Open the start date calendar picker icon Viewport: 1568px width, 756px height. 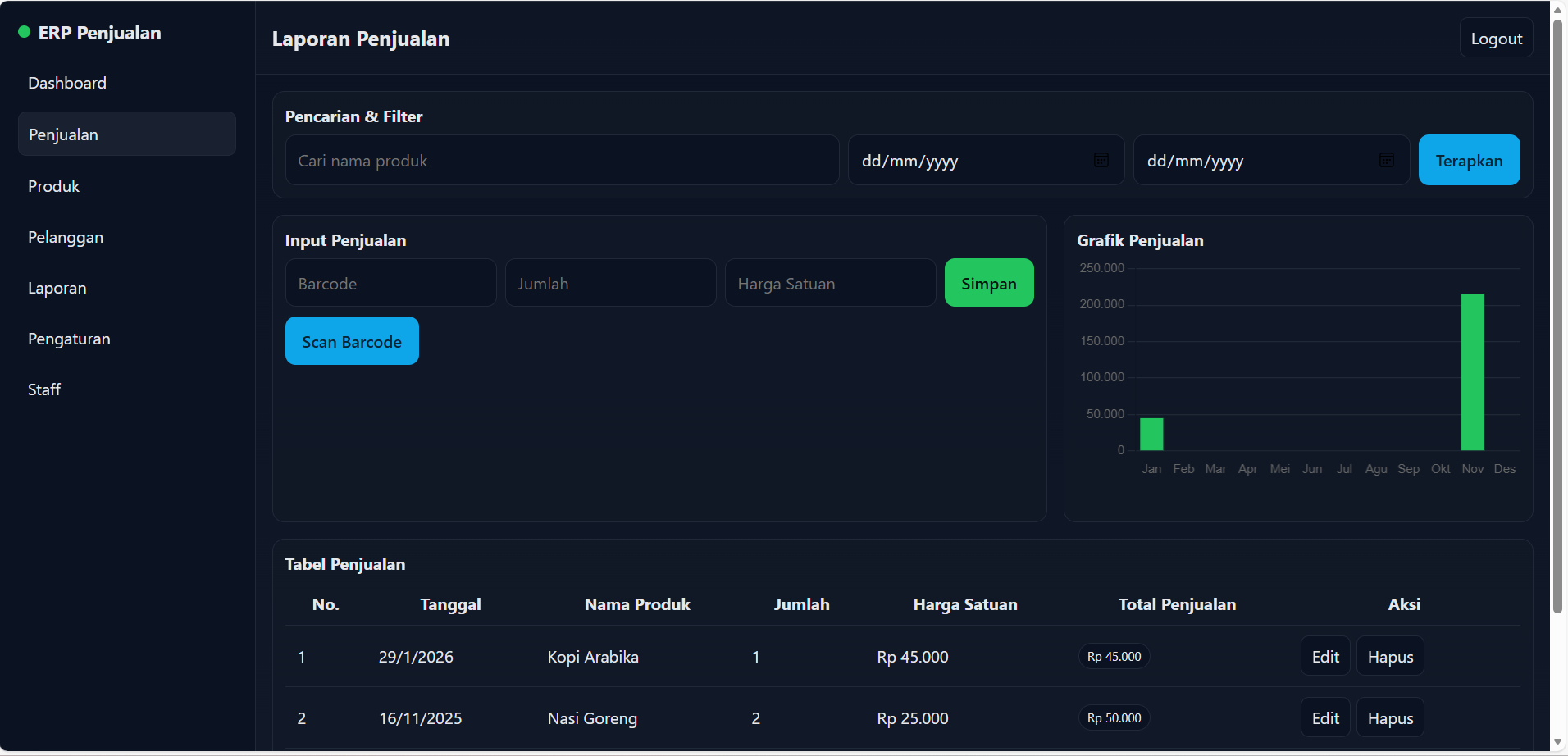pyautogui.click(x=1101, y=160)
